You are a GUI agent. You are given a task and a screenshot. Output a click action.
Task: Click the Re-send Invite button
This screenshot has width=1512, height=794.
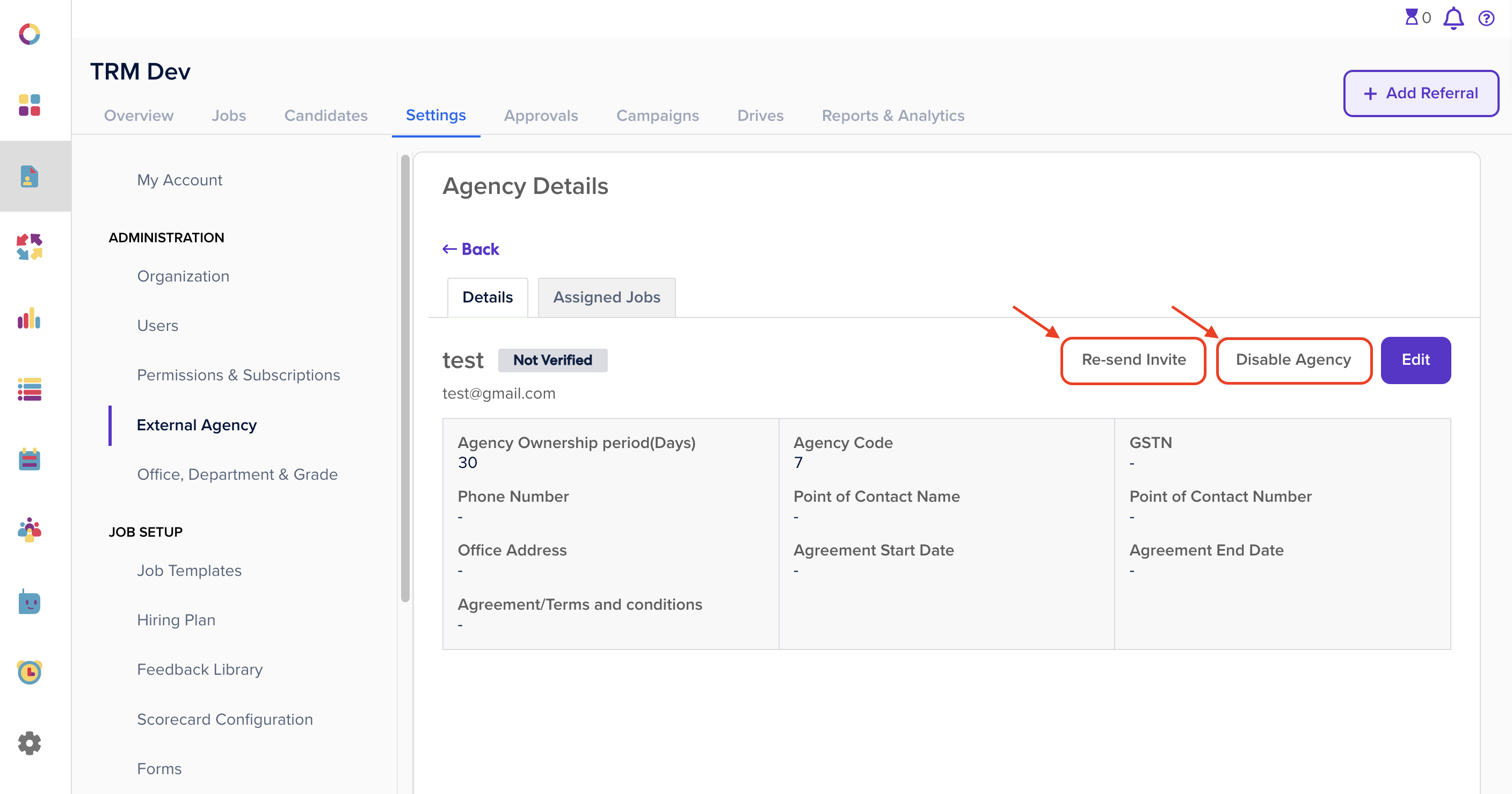pyautogui.click(x=1133, y=360)
